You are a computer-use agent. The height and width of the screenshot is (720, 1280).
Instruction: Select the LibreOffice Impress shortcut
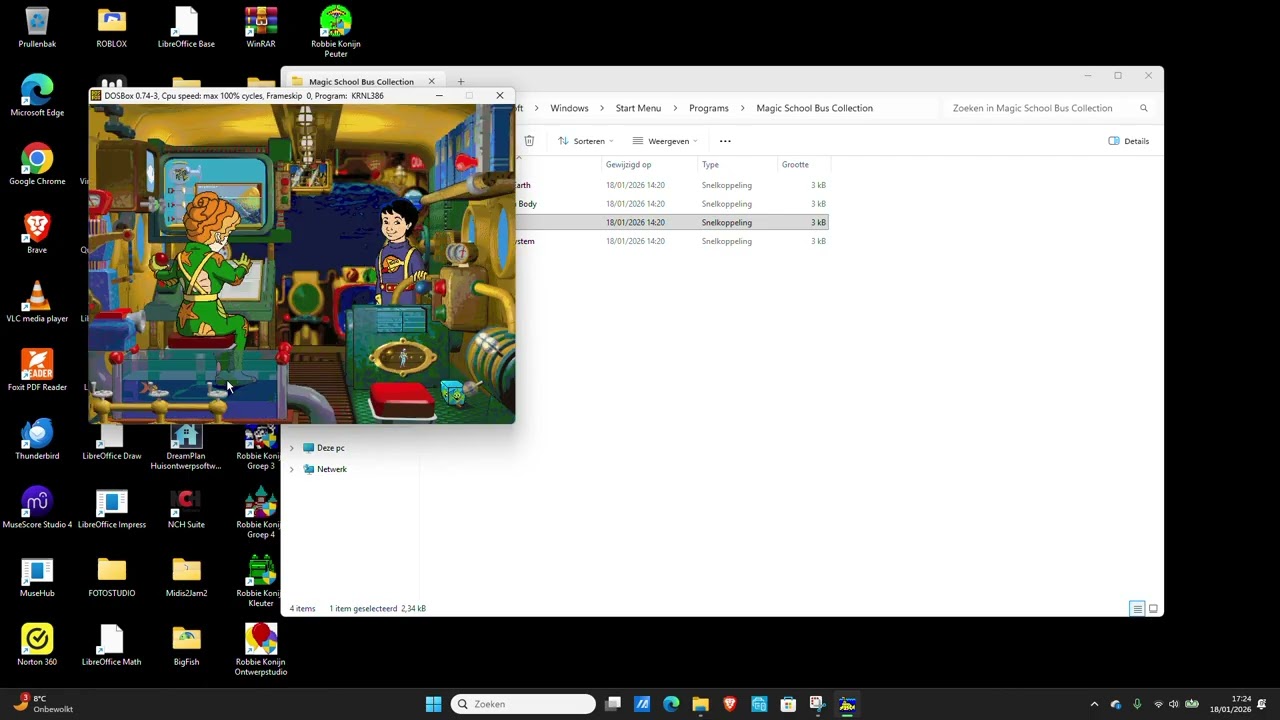point(112,510)
